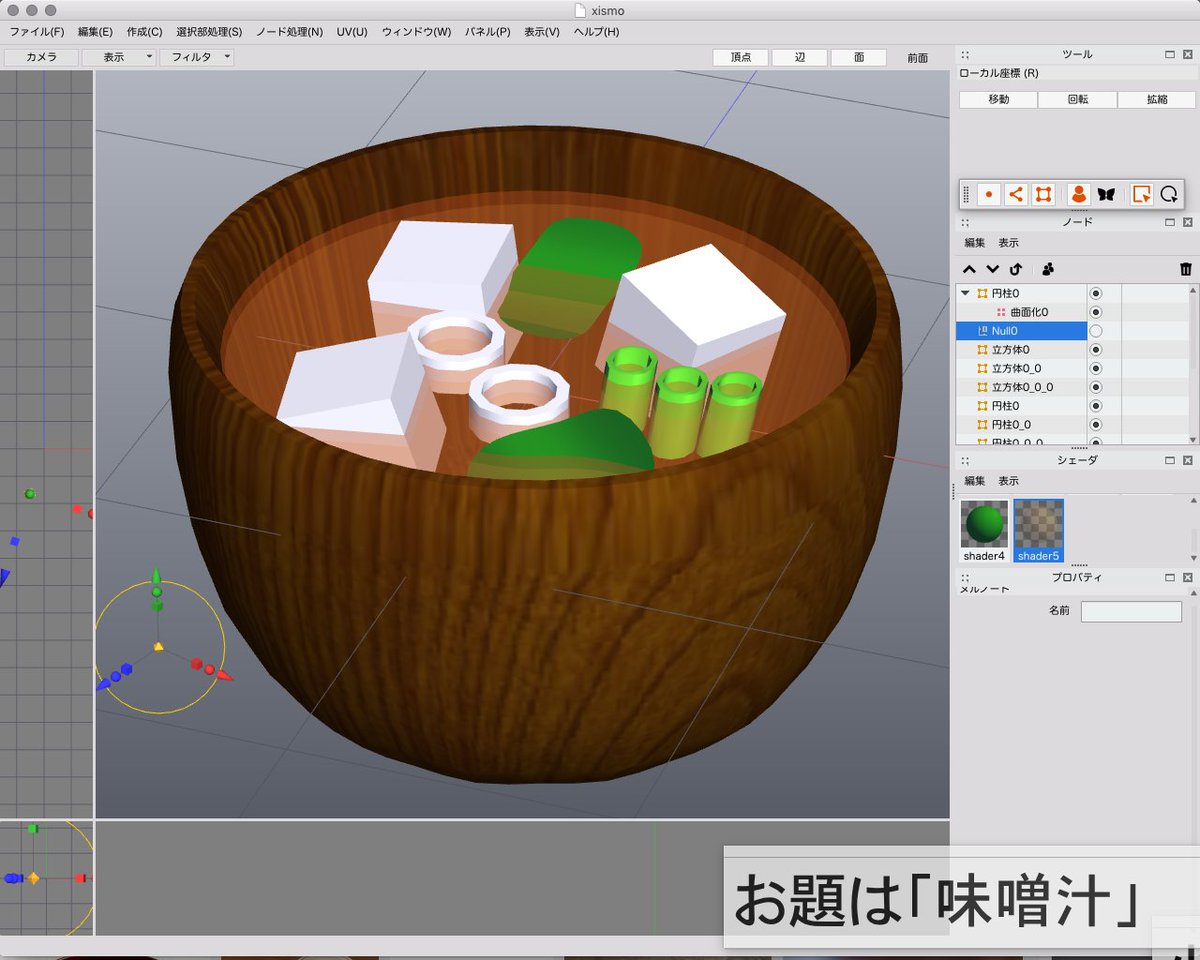Toggle visibility radio for 曲面化0
Screen dimensions: 1200x960
pyautogui.click(x=1095, y=312)
